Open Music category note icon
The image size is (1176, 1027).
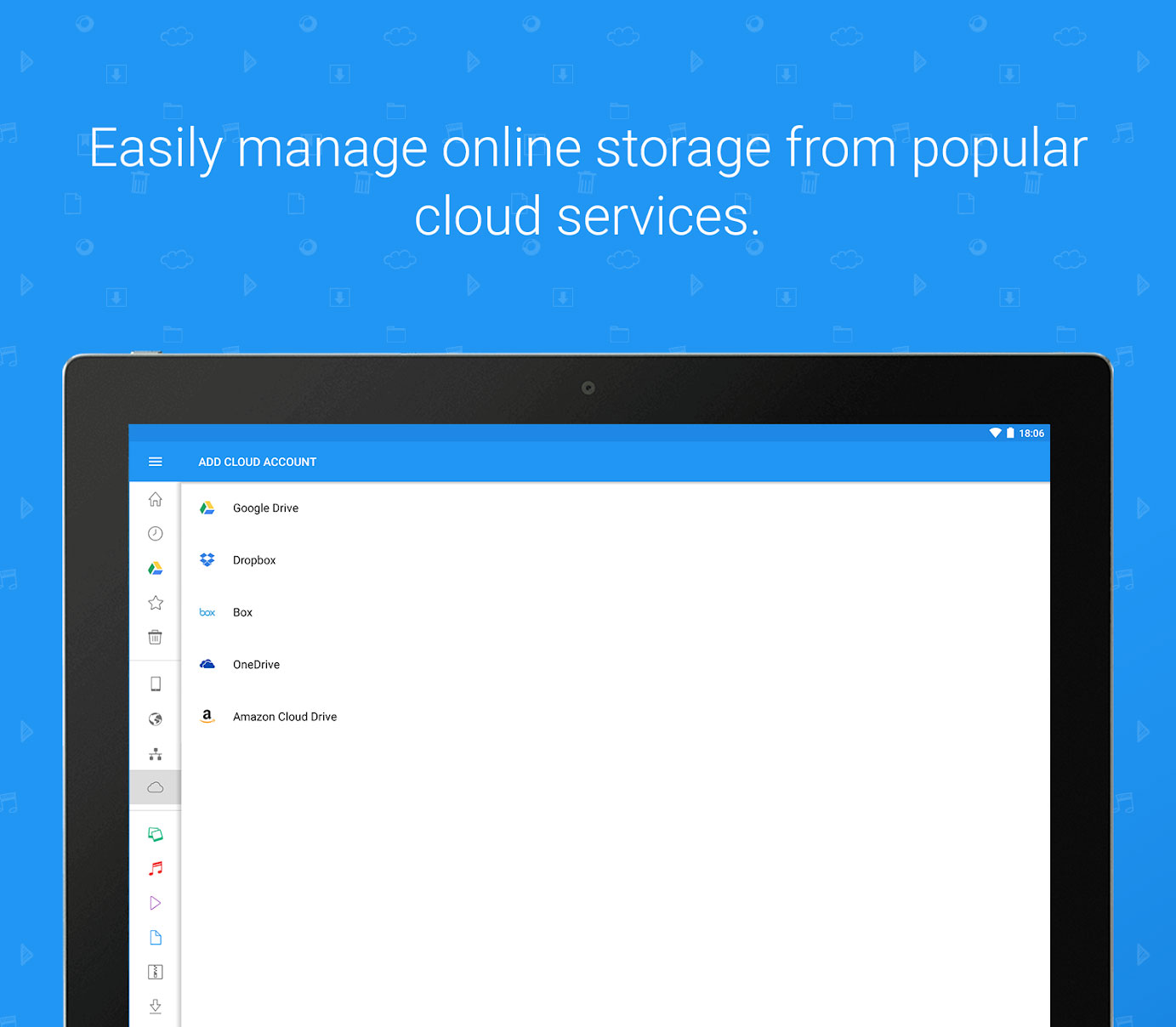(156, 868)
